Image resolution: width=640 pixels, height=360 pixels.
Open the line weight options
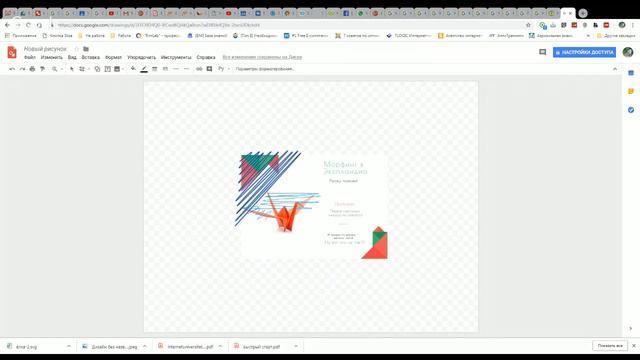tap(154, 69)
